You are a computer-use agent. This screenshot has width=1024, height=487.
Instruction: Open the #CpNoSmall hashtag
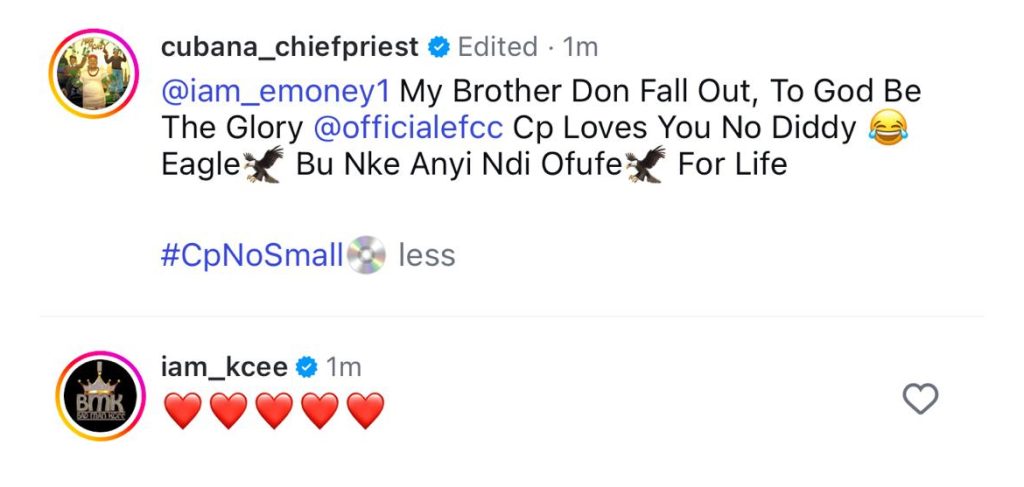pos(252,256)
